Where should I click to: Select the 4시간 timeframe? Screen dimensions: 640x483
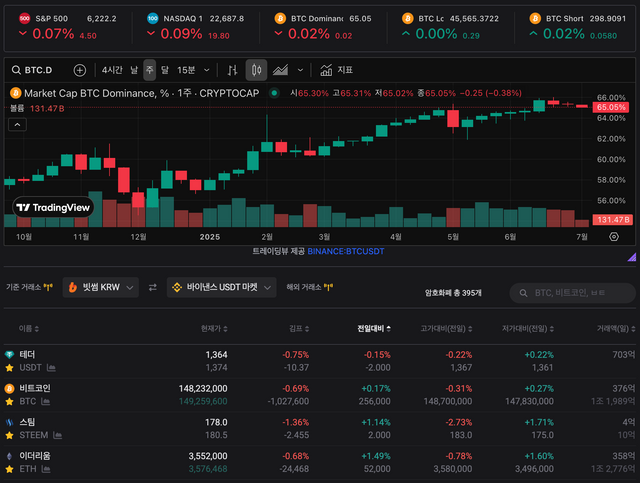click(x=112, y=70)
